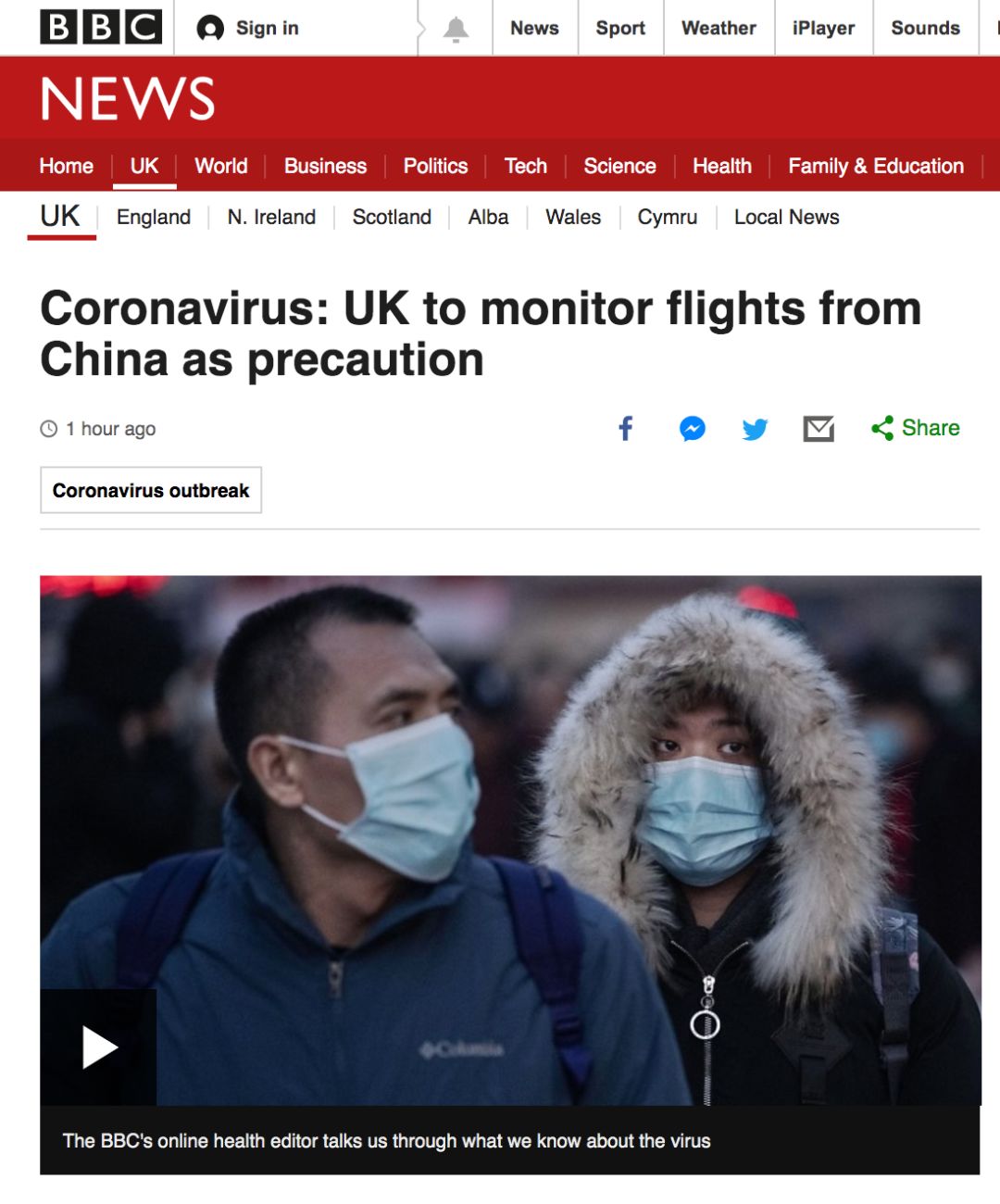Click the large NEWS banner logo
Screen dimensions: 1000x1204
[128, 98]
